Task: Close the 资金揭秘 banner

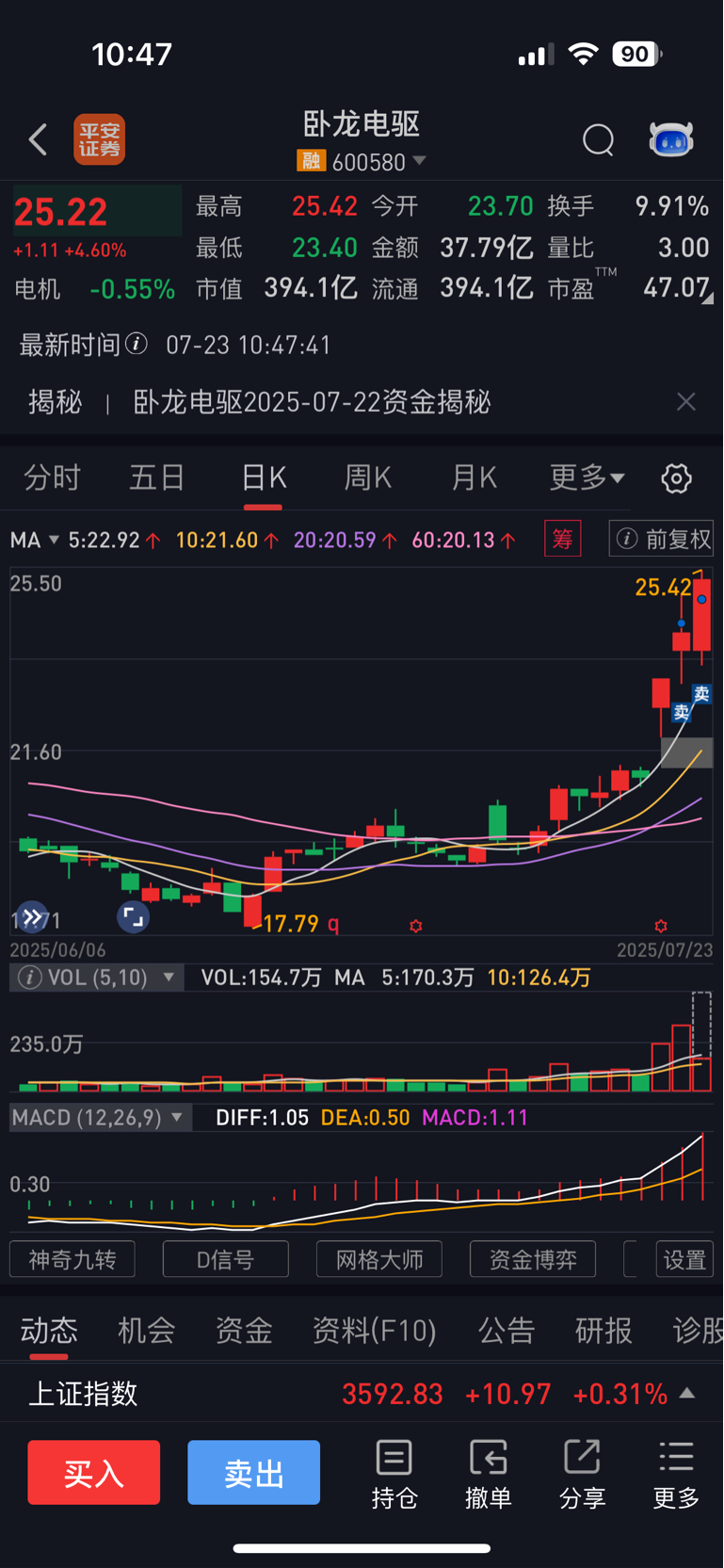Action: click(686, 402)
